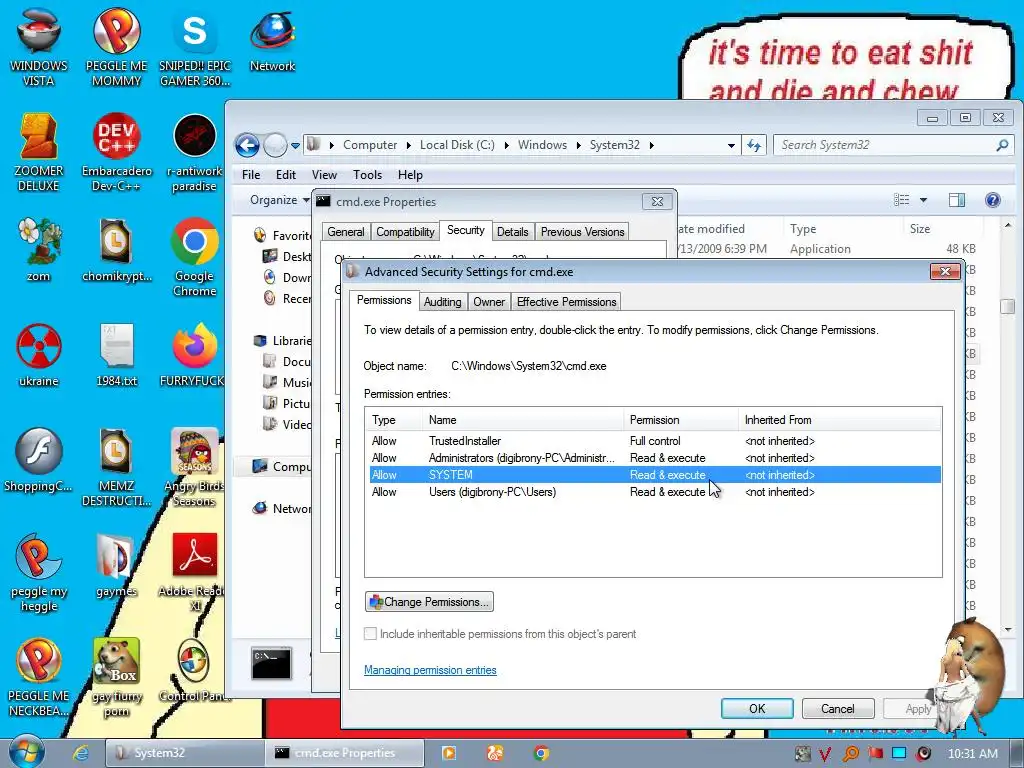Launch Google Chrome from desktop
The width and height of the screenshot is (1024, 768).
click(195, 257)
